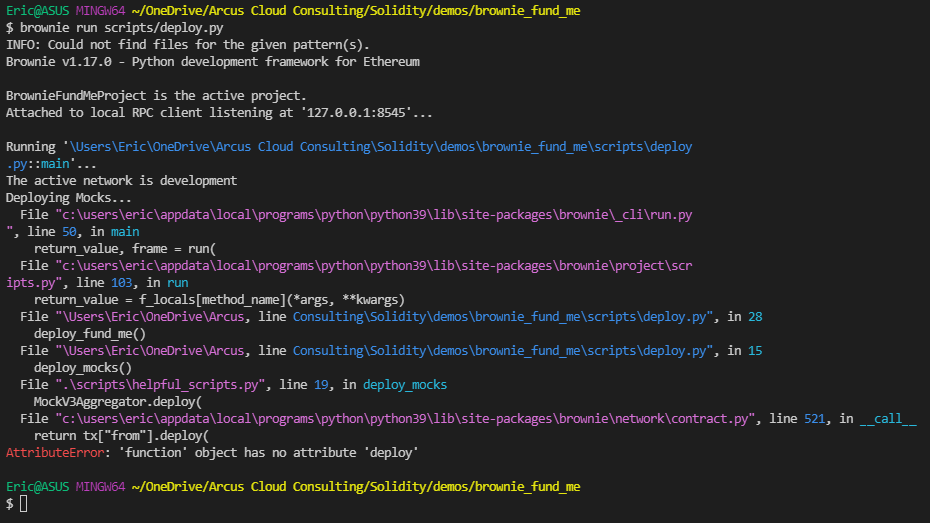Click line number 103 in run
This screenshot has height=523, width=930.
(122, 283)
